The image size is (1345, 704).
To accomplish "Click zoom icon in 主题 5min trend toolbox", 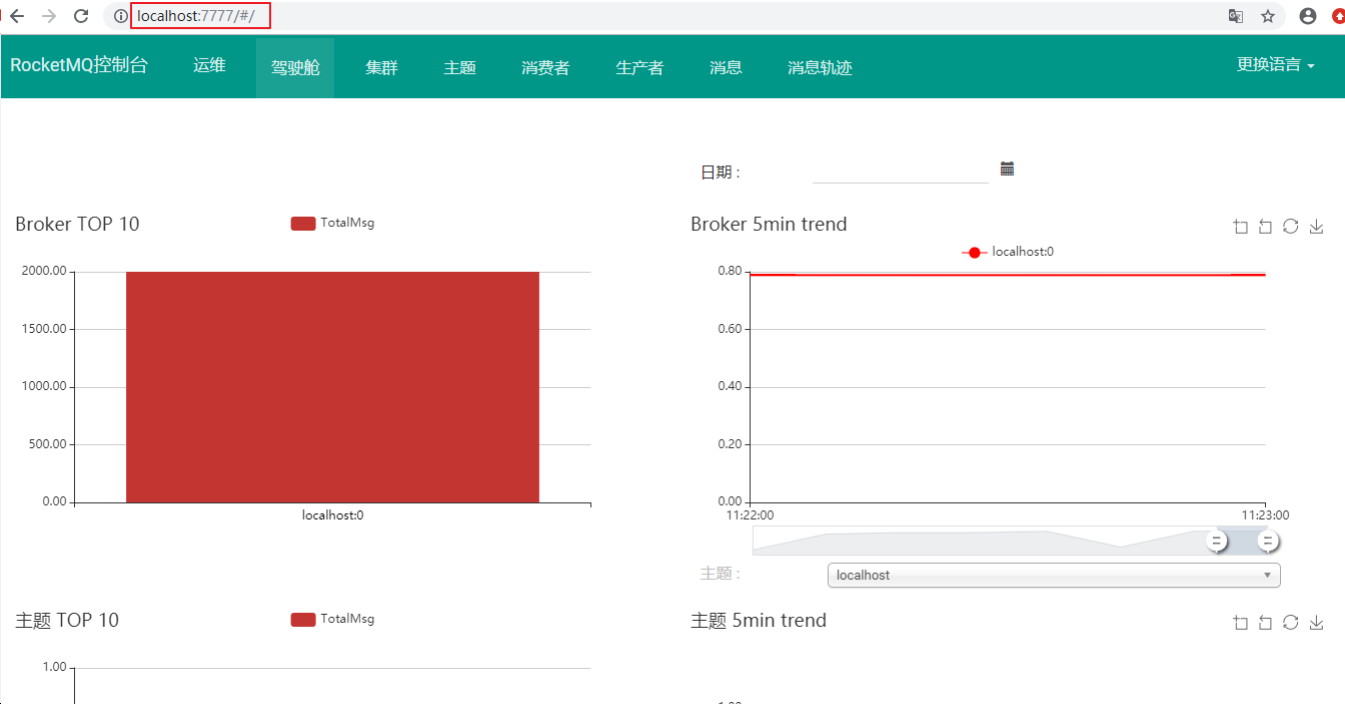I will tap(1241, 623).
